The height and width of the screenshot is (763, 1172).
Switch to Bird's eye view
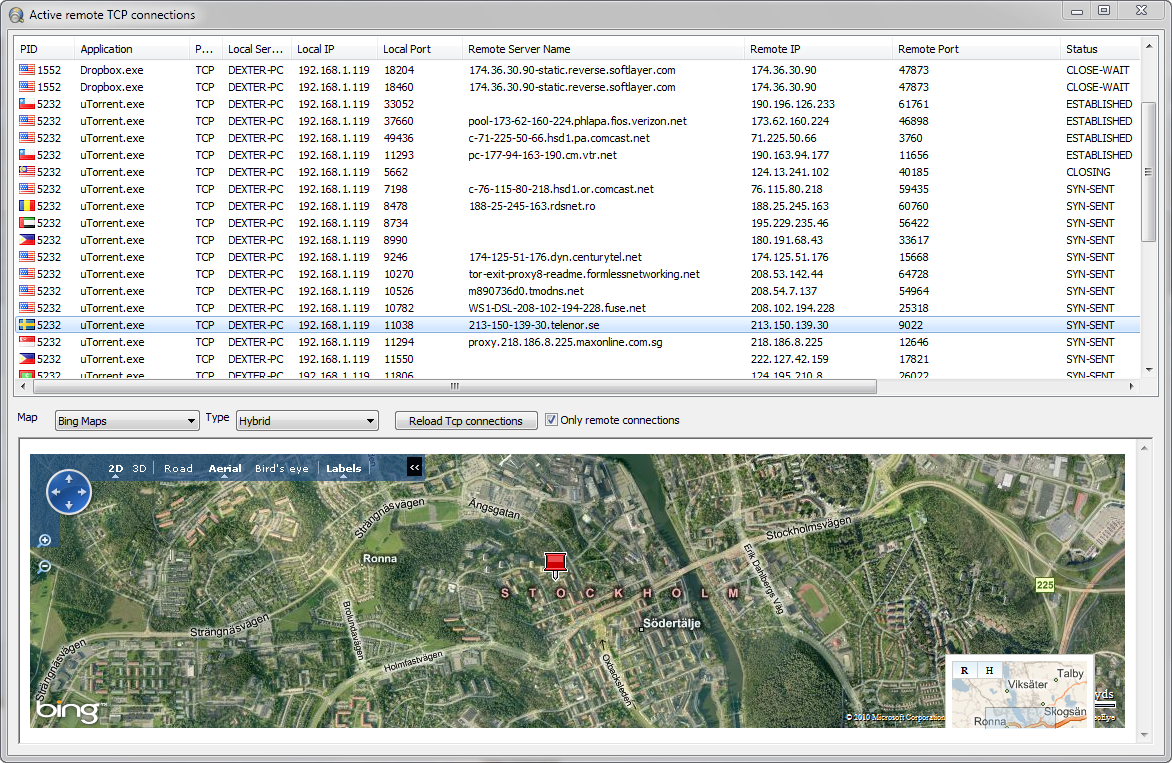(x=281, y=468)
